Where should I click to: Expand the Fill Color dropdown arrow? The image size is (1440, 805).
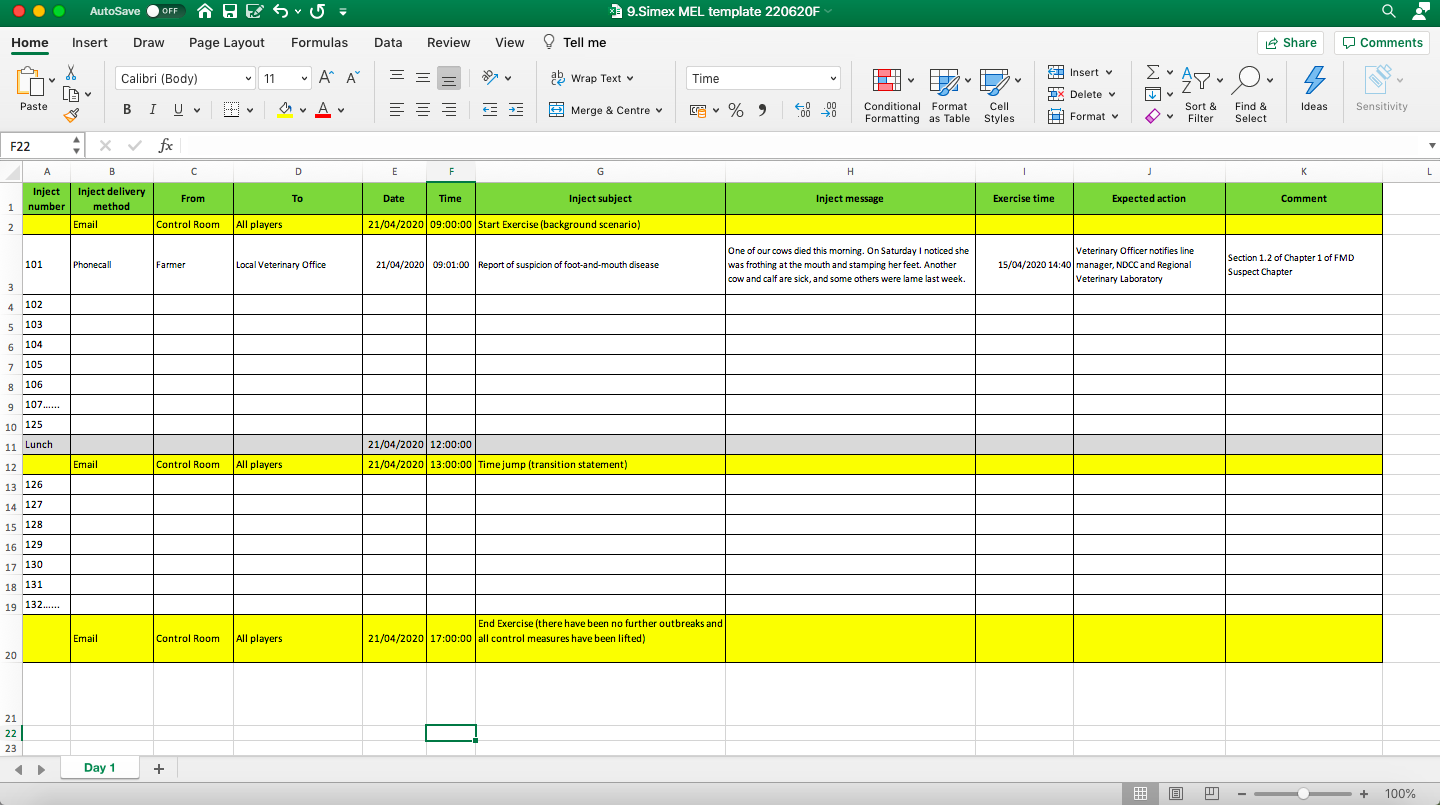(x=303, y=109)
